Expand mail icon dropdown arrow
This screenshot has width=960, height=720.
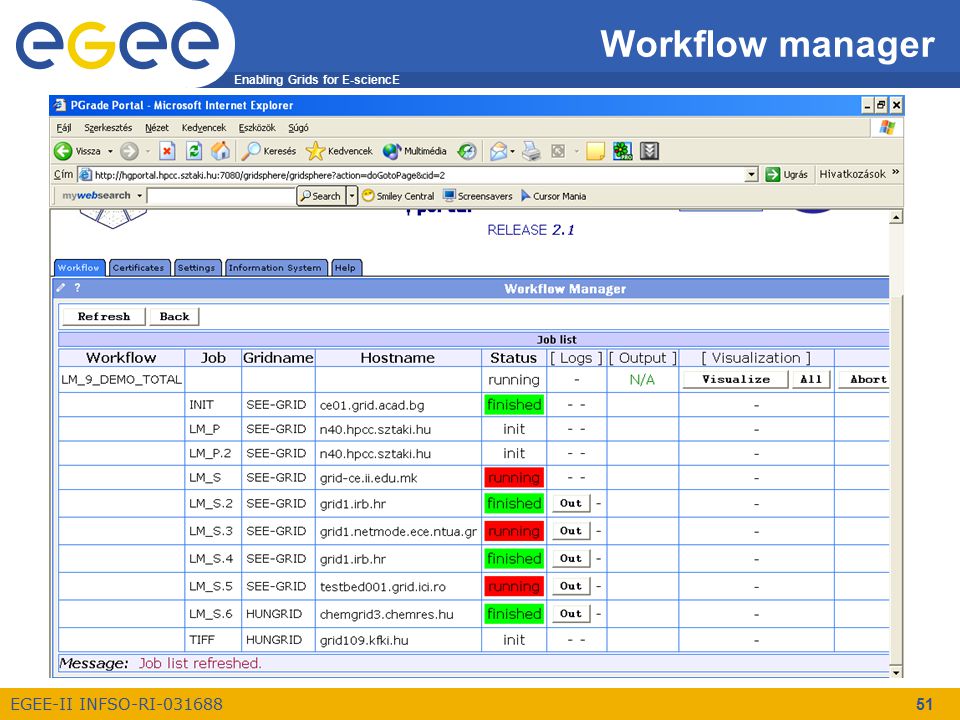512,151
